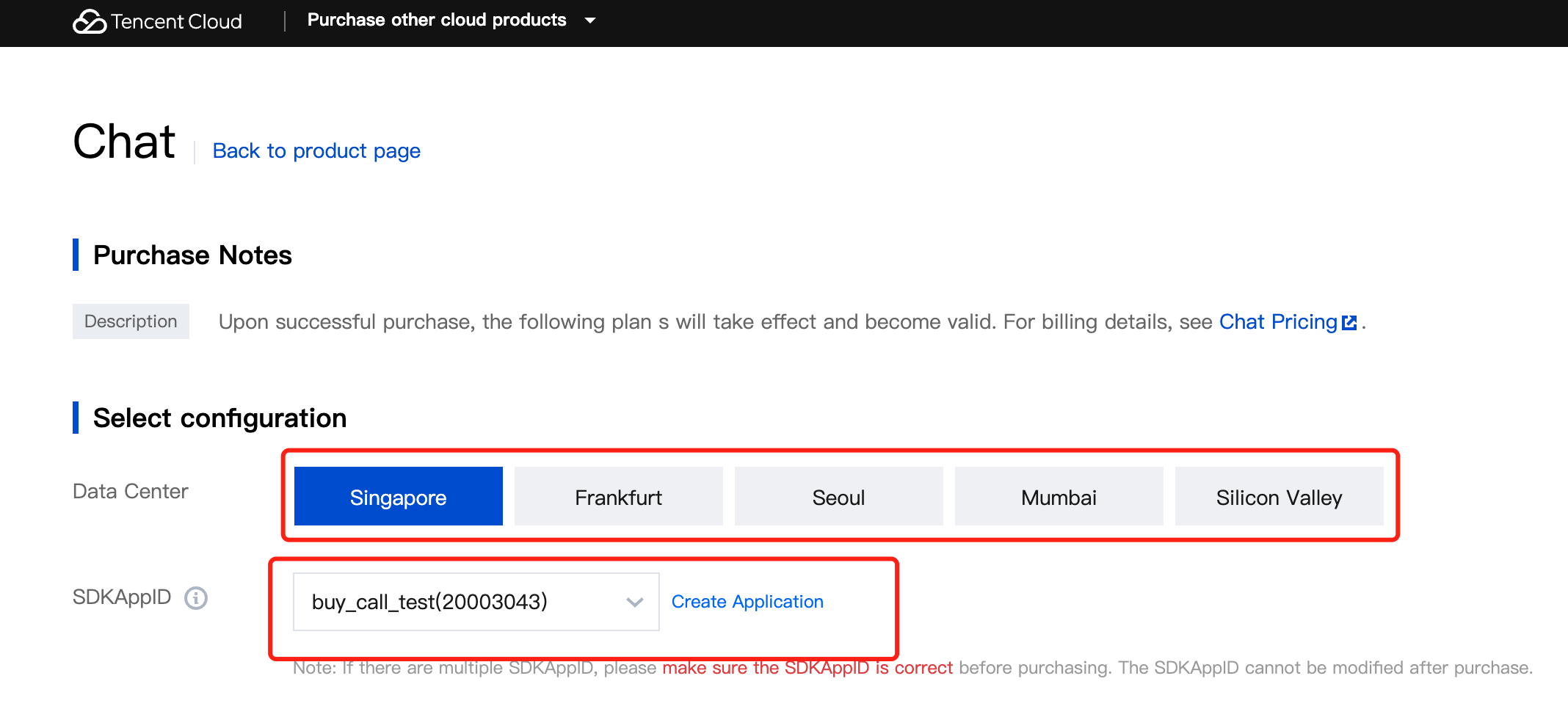
Task: Select the Singapore data center
Action: (398, 497)
